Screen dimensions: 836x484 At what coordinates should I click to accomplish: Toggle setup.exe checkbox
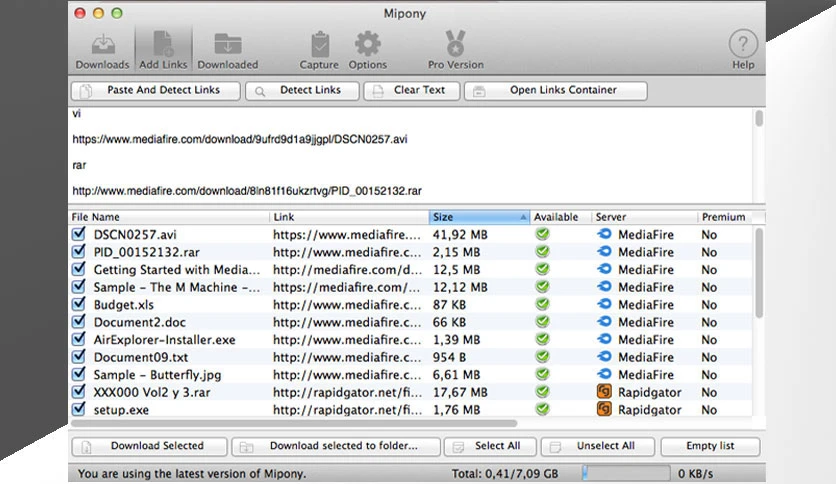point(79,409)
